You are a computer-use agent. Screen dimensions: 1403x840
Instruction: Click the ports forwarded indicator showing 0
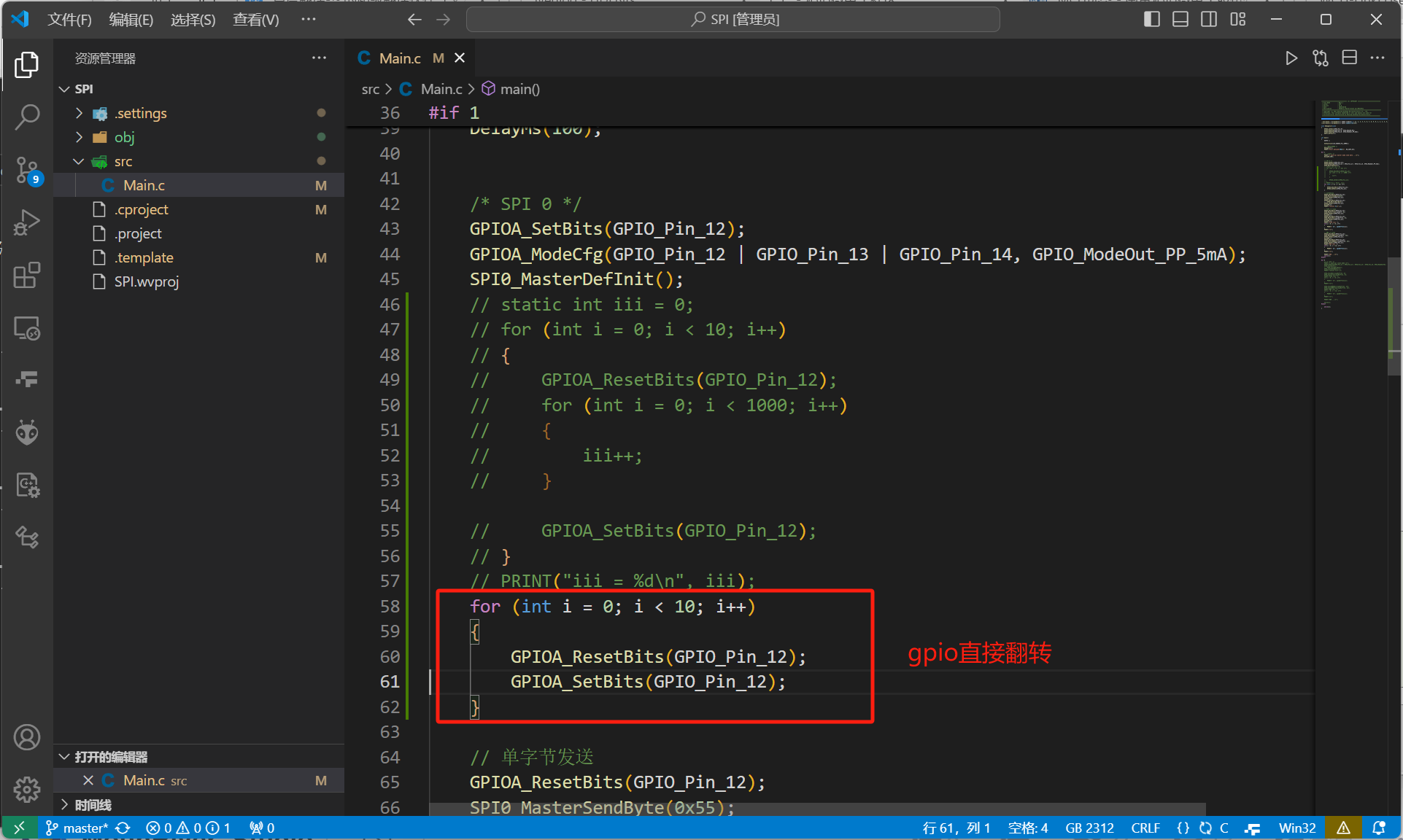pos(262,828)
